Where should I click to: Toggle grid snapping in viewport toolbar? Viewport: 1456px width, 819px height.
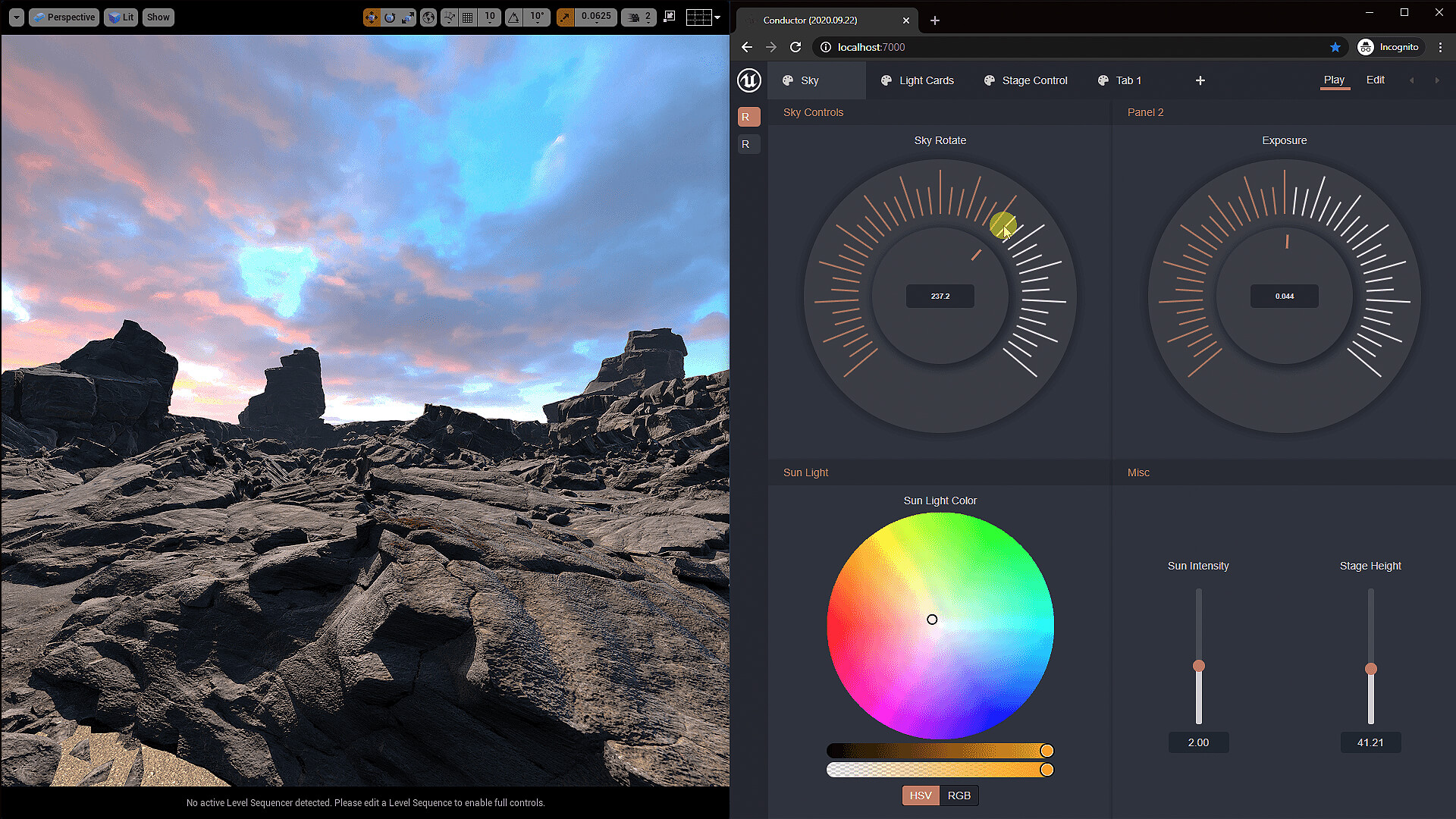(x=468, y=17)
